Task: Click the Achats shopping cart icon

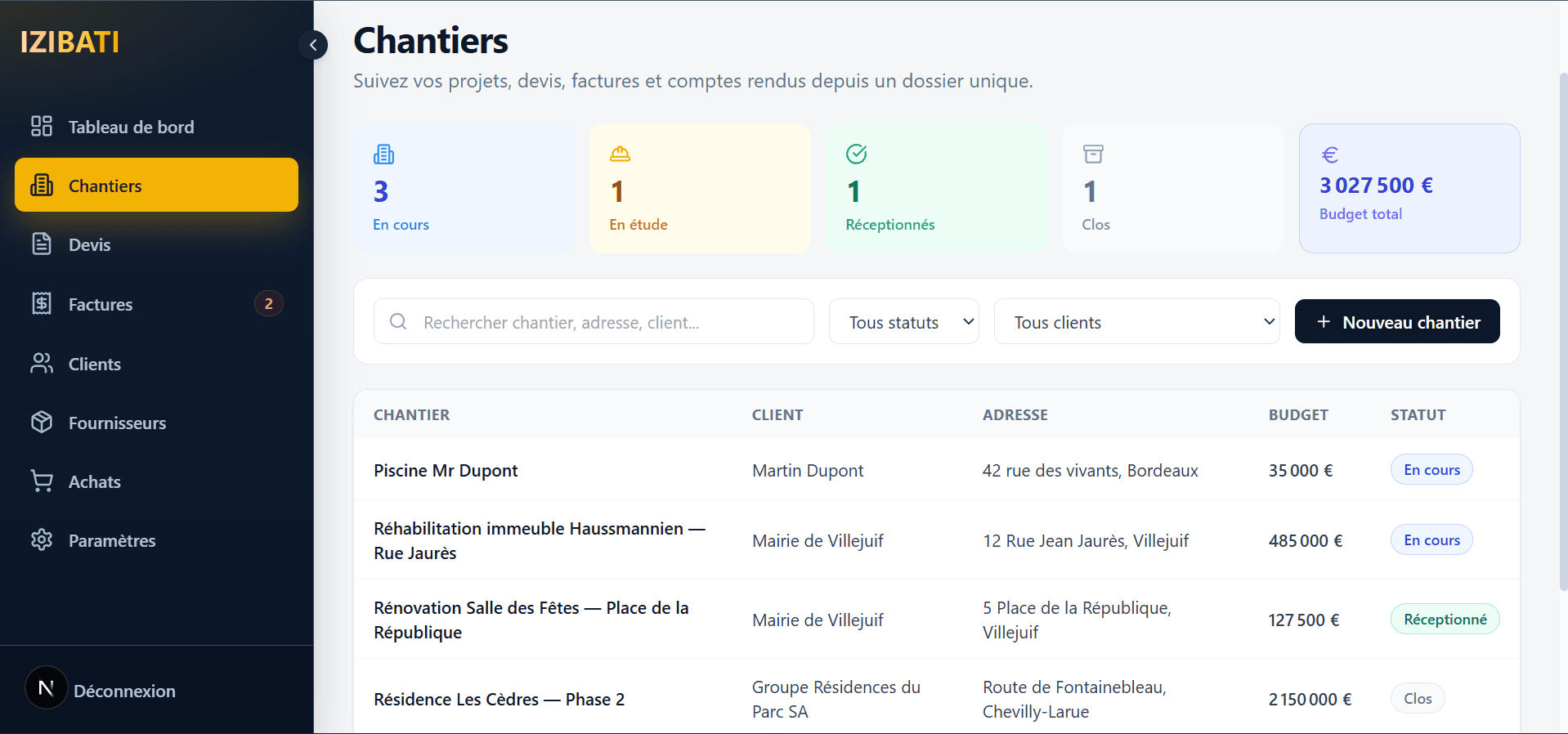Action: pos(42,481)
